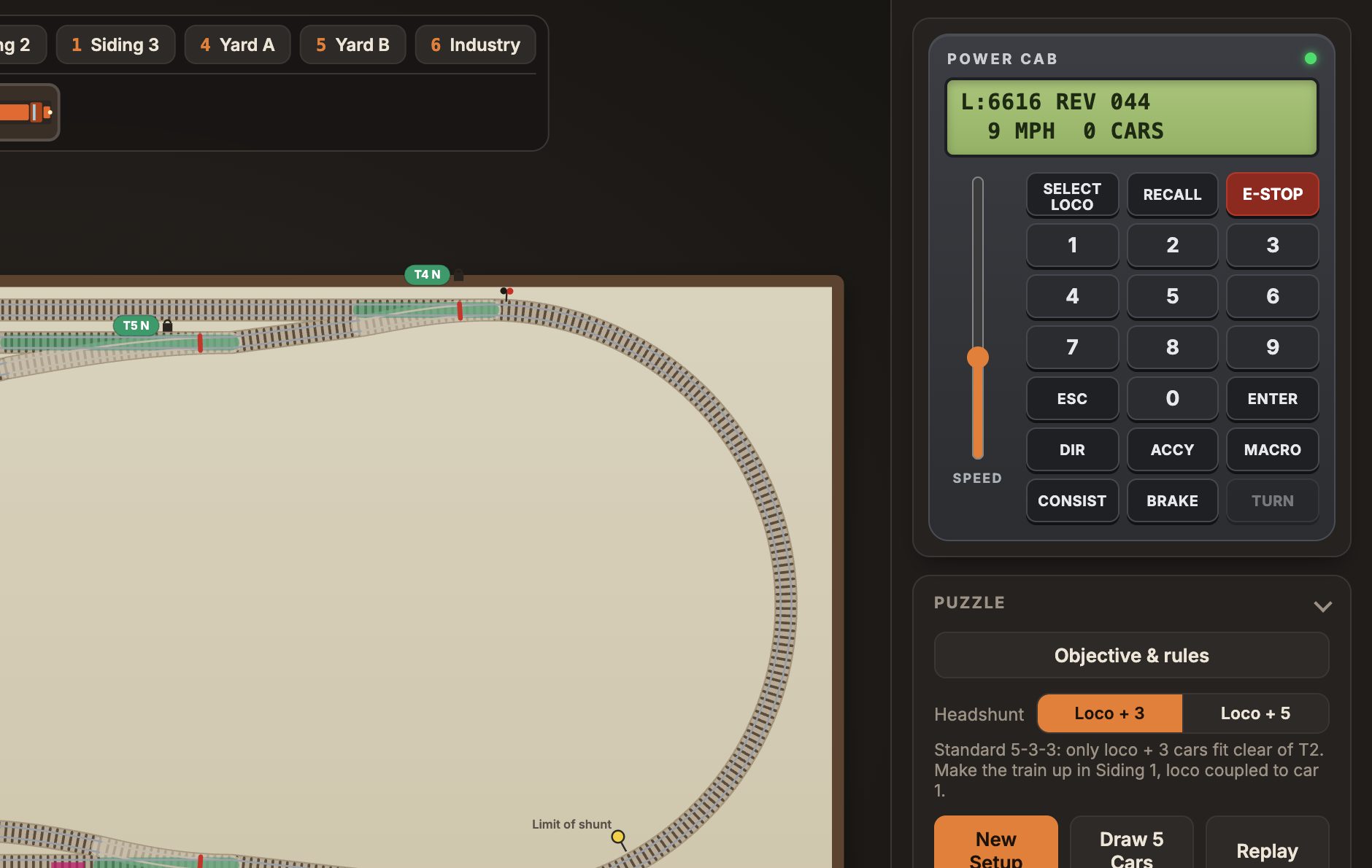Click the TURN button

[x=1272, y=500]
